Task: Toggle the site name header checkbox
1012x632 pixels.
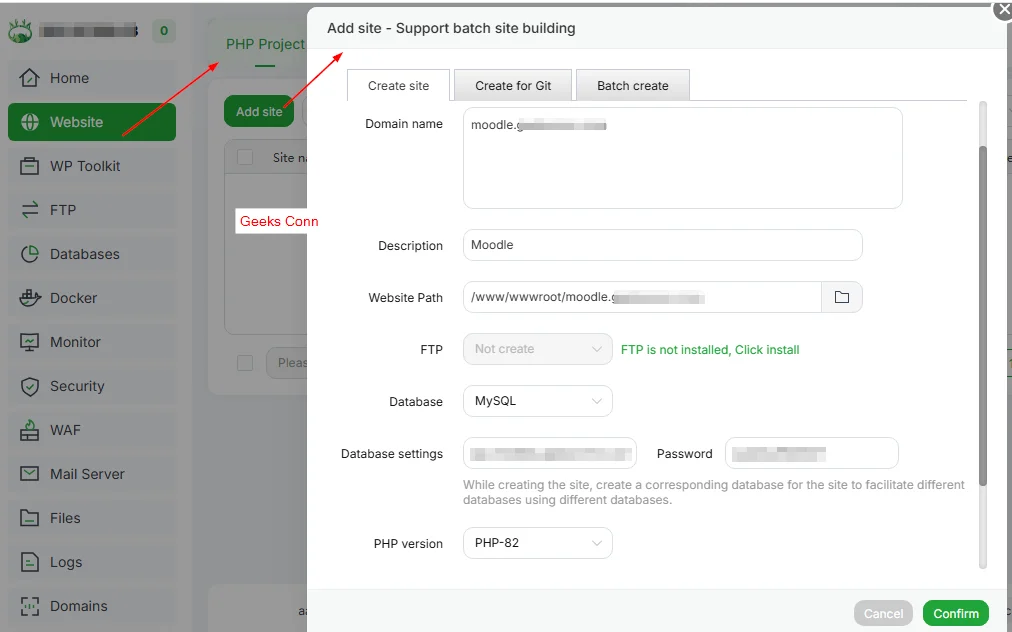Action: (x=244, y=157)
